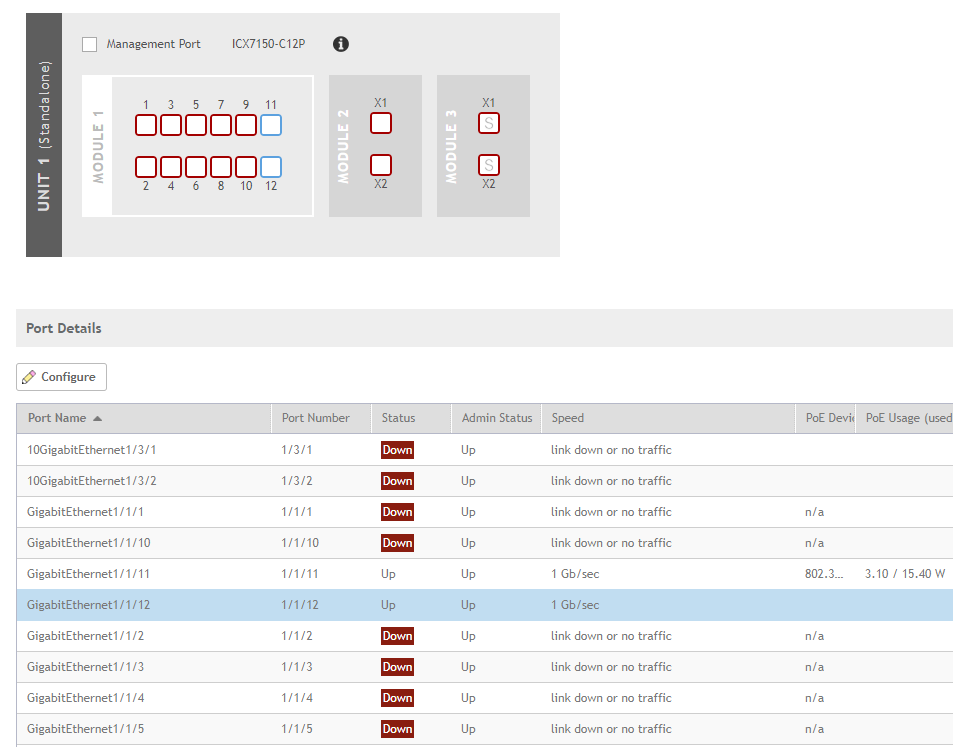Click the Admin Status column header
The image size is (953, 747).
(x=497, y=418)
